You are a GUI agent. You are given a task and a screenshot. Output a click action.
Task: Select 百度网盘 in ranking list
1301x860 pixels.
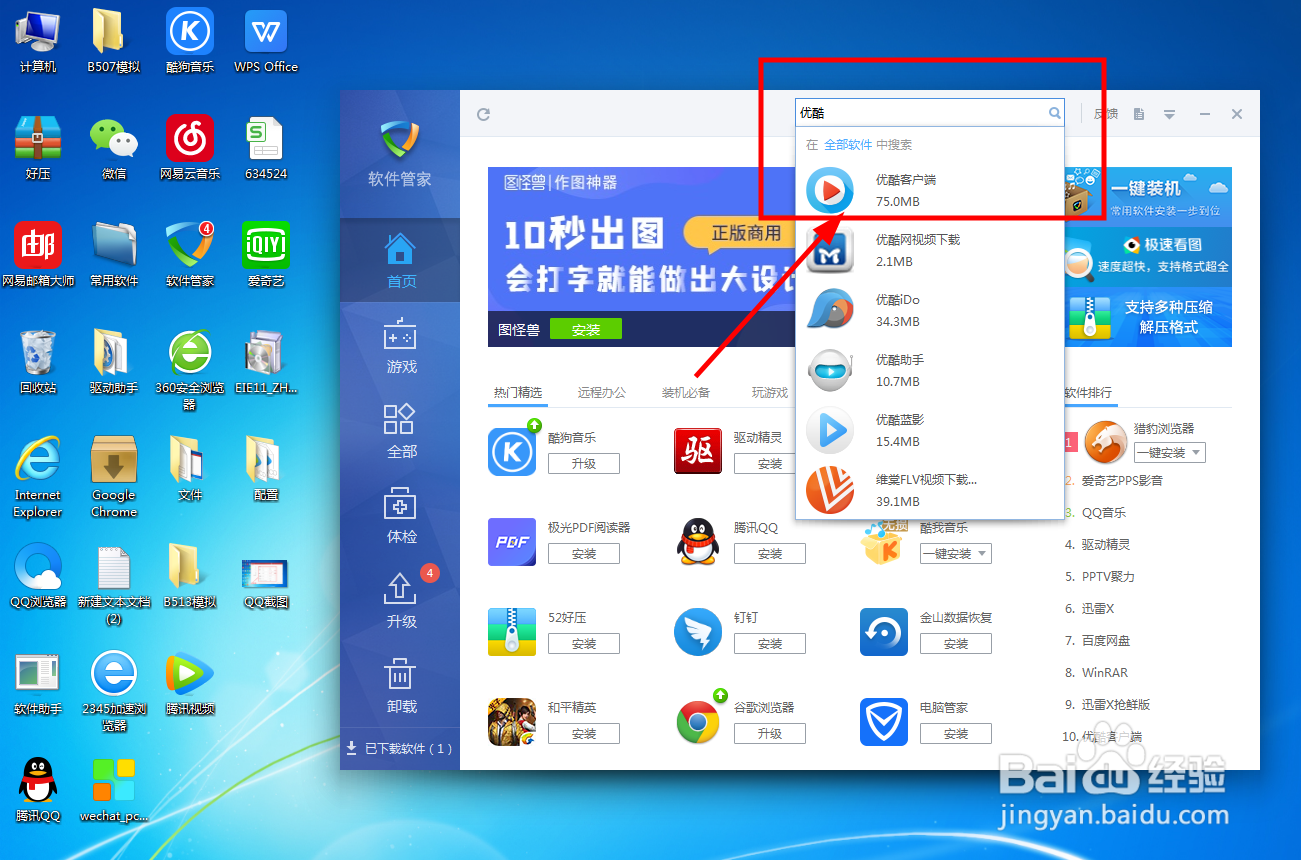pyautogui.click(x=1106, y=641)
